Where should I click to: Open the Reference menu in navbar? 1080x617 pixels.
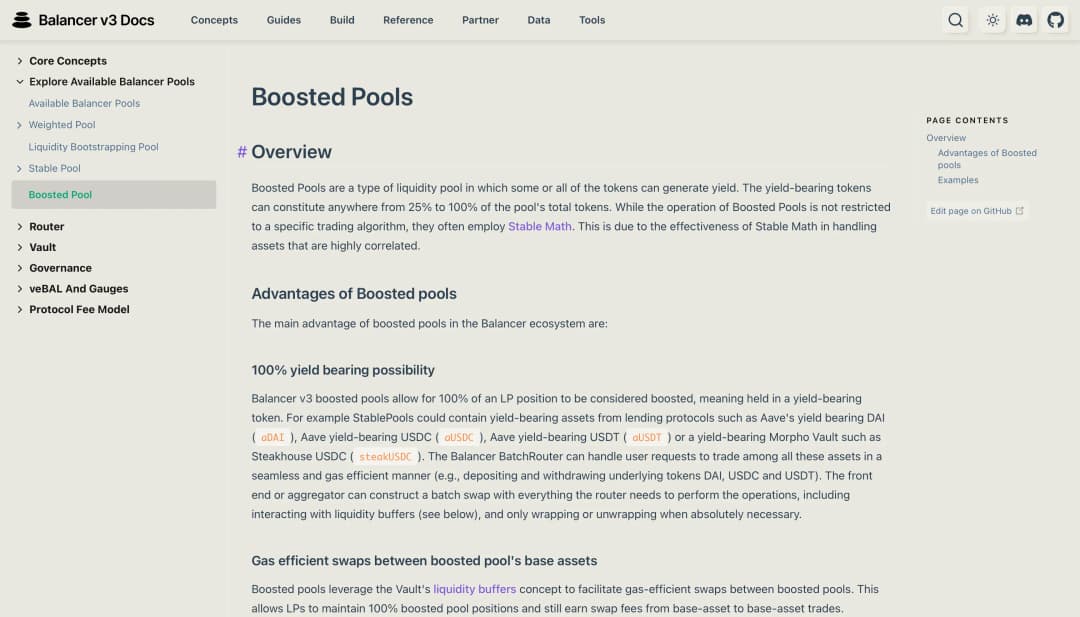[x=408, y=20]
